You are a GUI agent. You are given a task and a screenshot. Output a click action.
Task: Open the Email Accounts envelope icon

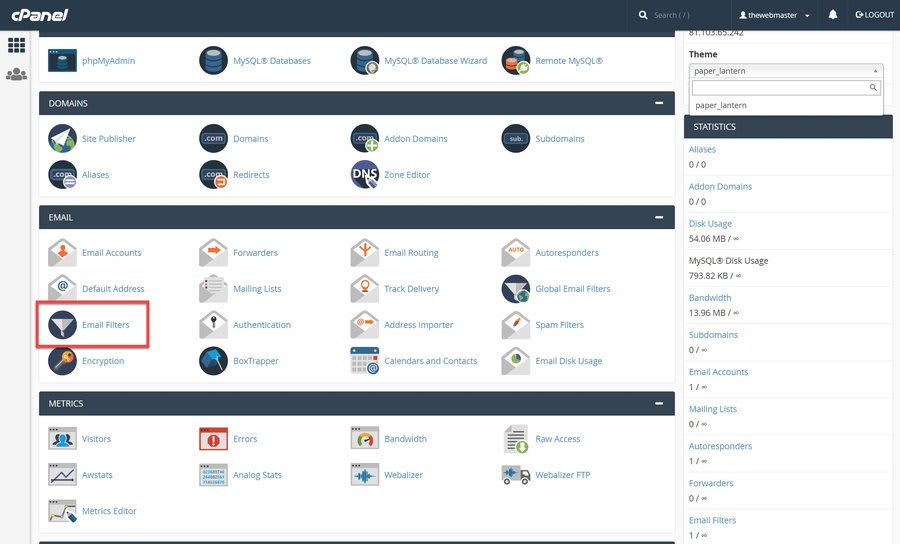[x=62, y=252]
